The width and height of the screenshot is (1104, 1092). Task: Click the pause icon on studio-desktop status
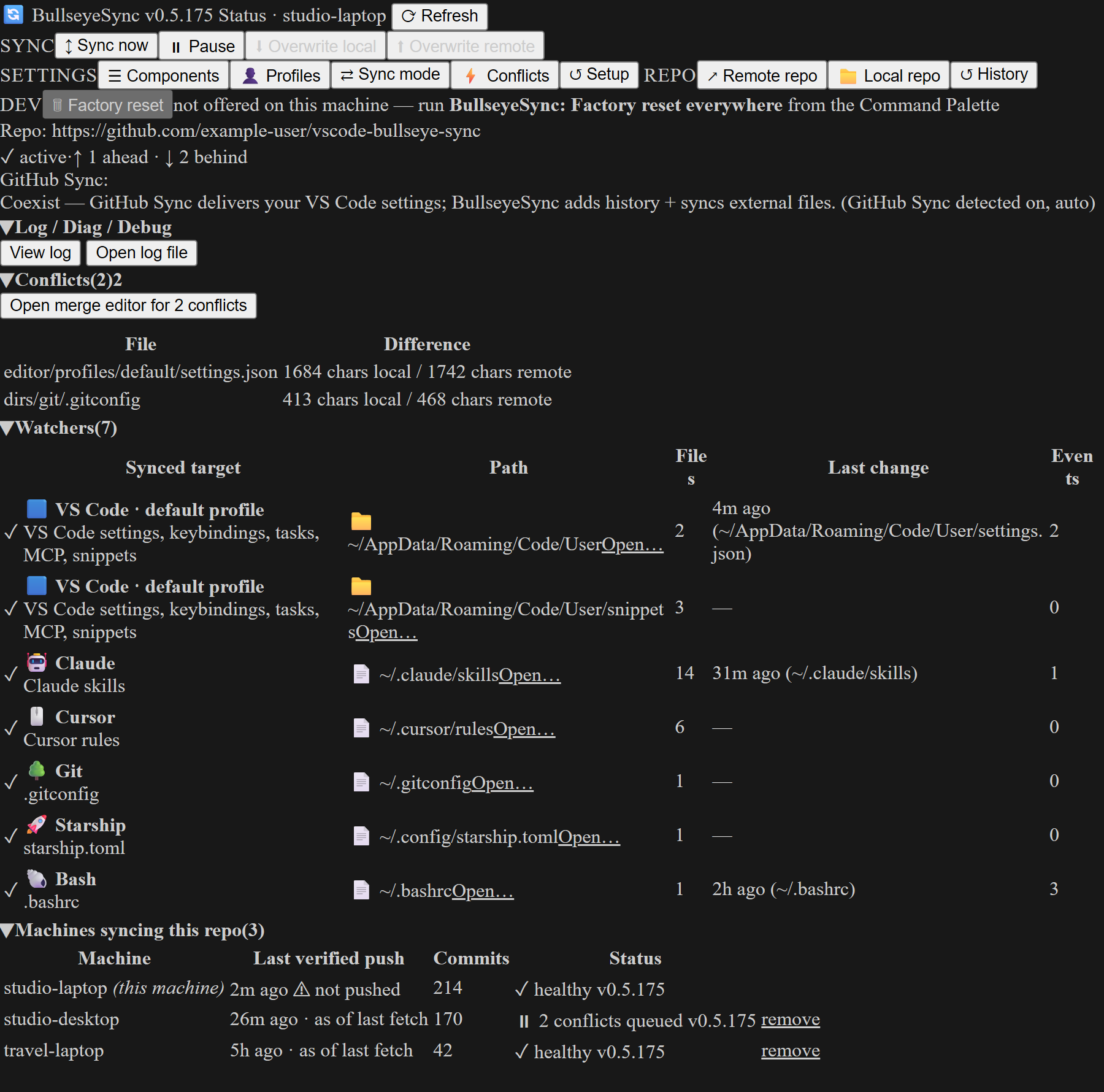(x=524, y=1021)
